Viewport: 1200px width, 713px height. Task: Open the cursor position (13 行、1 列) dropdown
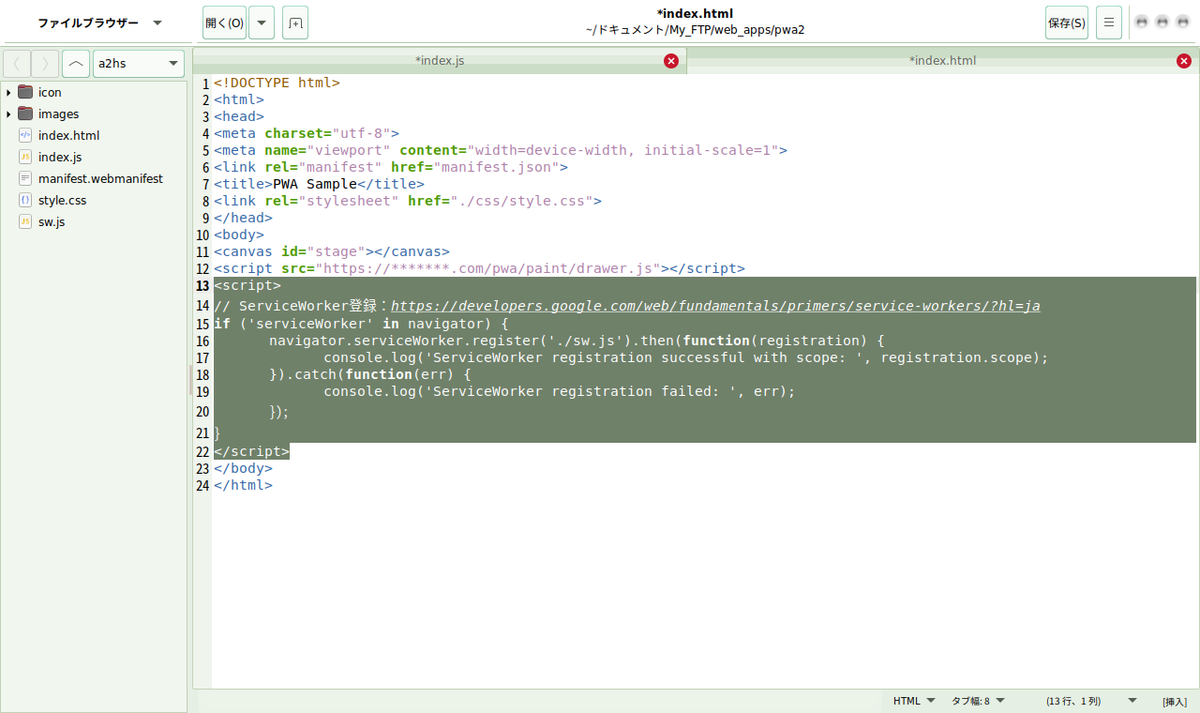pyautogui.click(x=1092, y=701)
